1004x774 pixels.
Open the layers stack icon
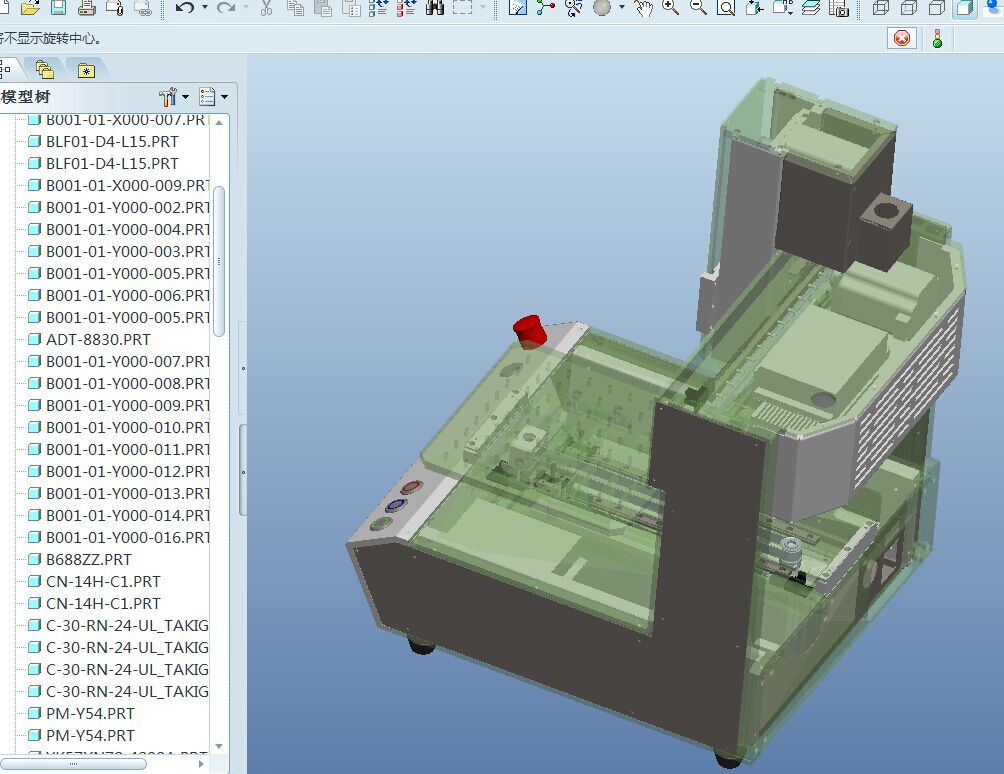pyautogui.click(x=811, y=7)
